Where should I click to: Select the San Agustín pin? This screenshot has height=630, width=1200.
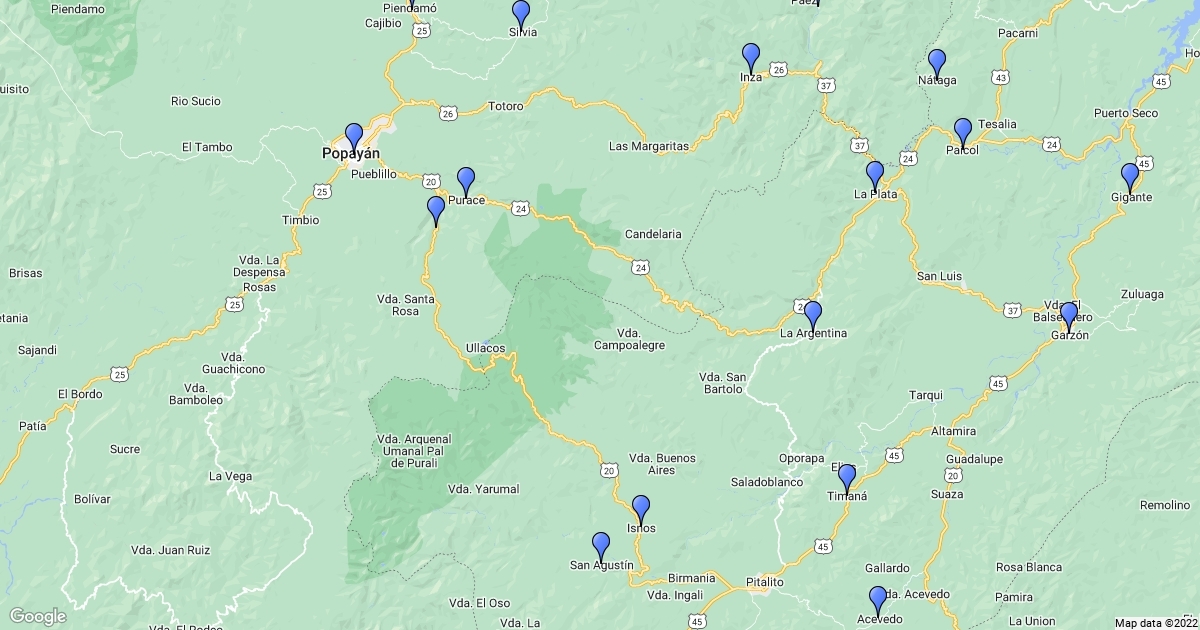pos(601,547)
